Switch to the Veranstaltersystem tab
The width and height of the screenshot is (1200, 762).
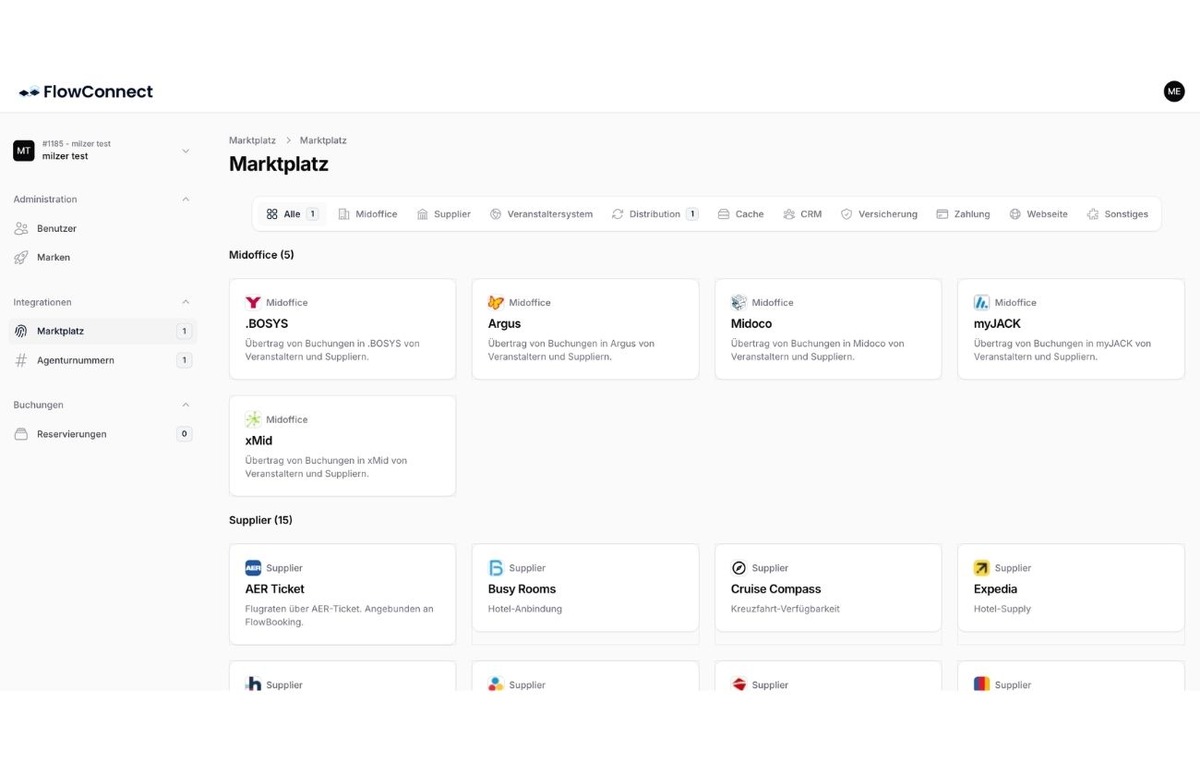(541, 214)
